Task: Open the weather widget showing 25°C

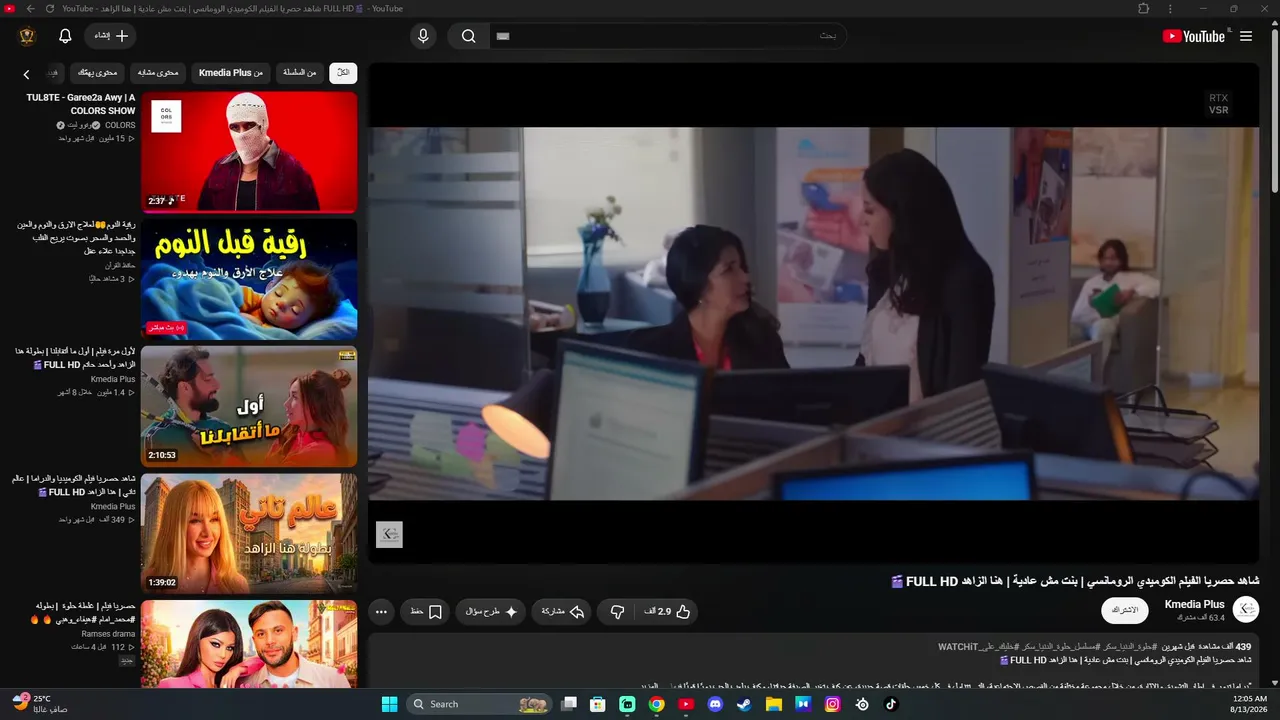Action: tap(40, 704)
